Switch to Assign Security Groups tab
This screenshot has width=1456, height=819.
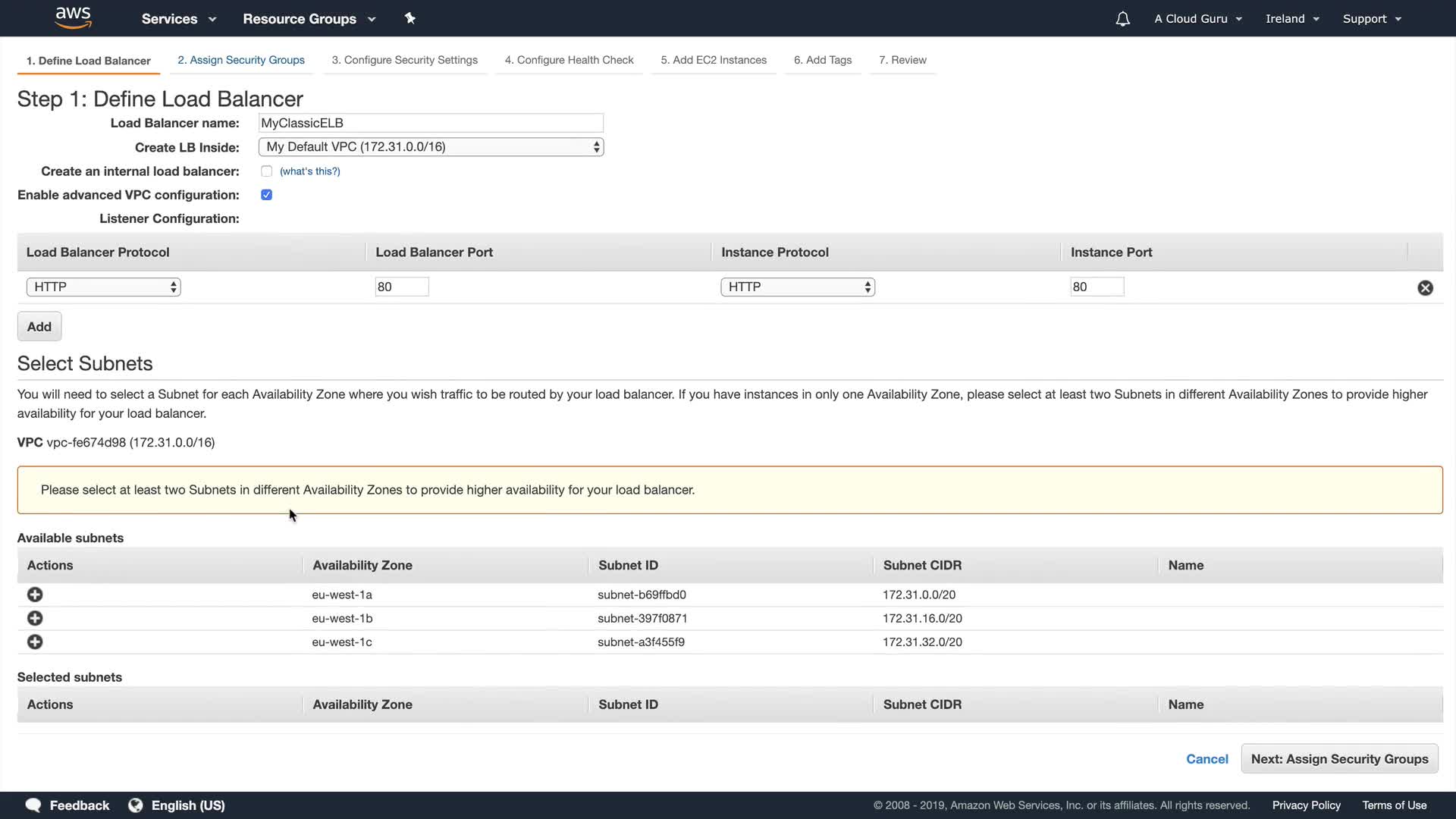[241, 60]
